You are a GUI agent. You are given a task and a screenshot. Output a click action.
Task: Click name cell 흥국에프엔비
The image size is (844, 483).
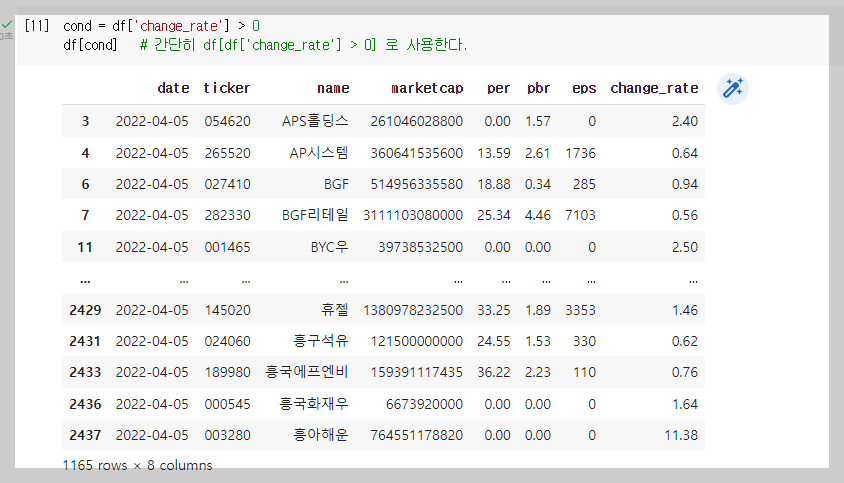tap(307, 372)
